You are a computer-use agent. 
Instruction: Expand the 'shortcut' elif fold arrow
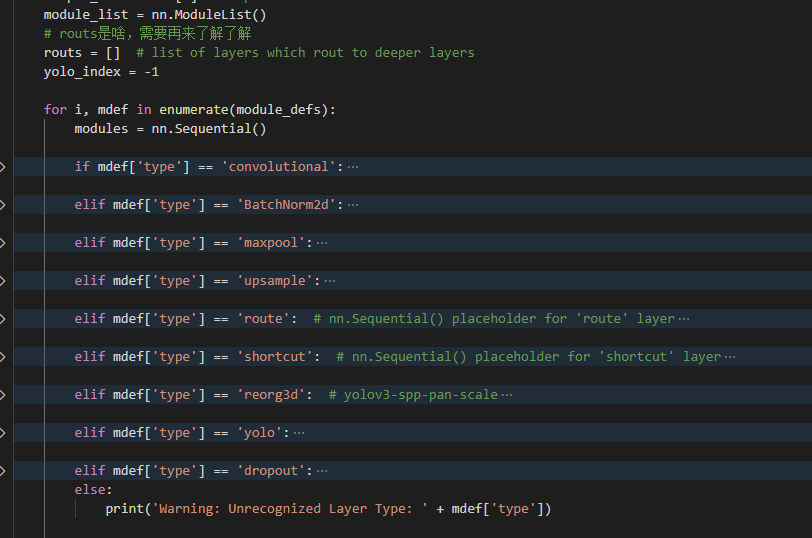click(x=3, y=357)
